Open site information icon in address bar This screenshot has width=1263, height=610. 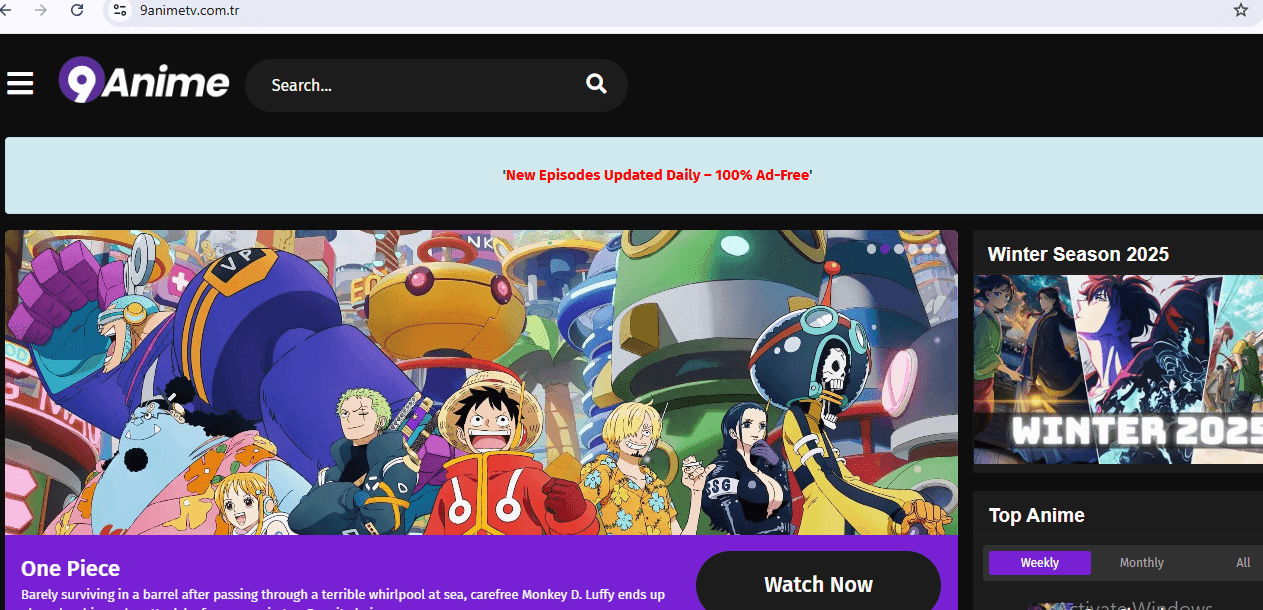coord(120,10)
